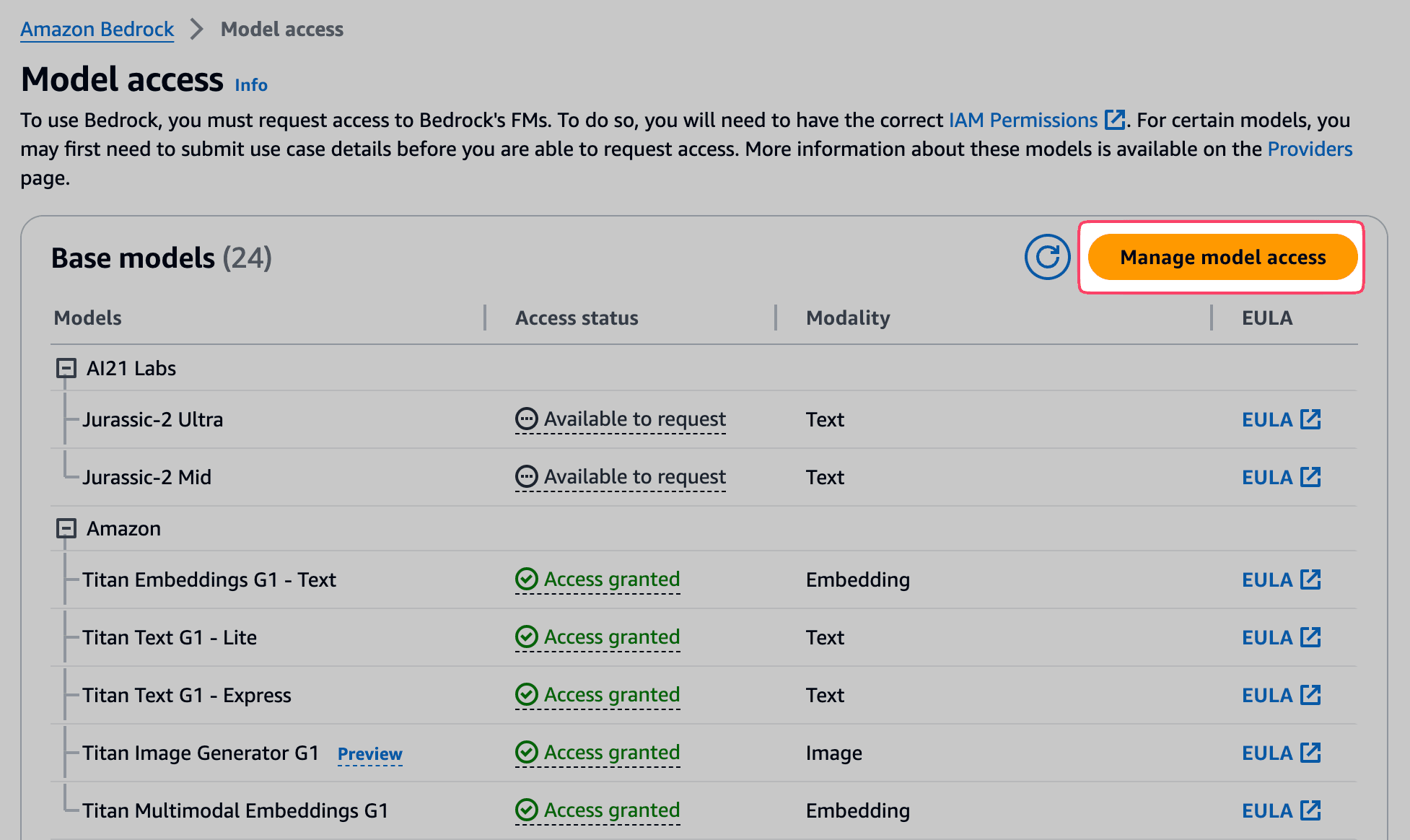Collapse the Amazon provider group

[x=66, y=529]
